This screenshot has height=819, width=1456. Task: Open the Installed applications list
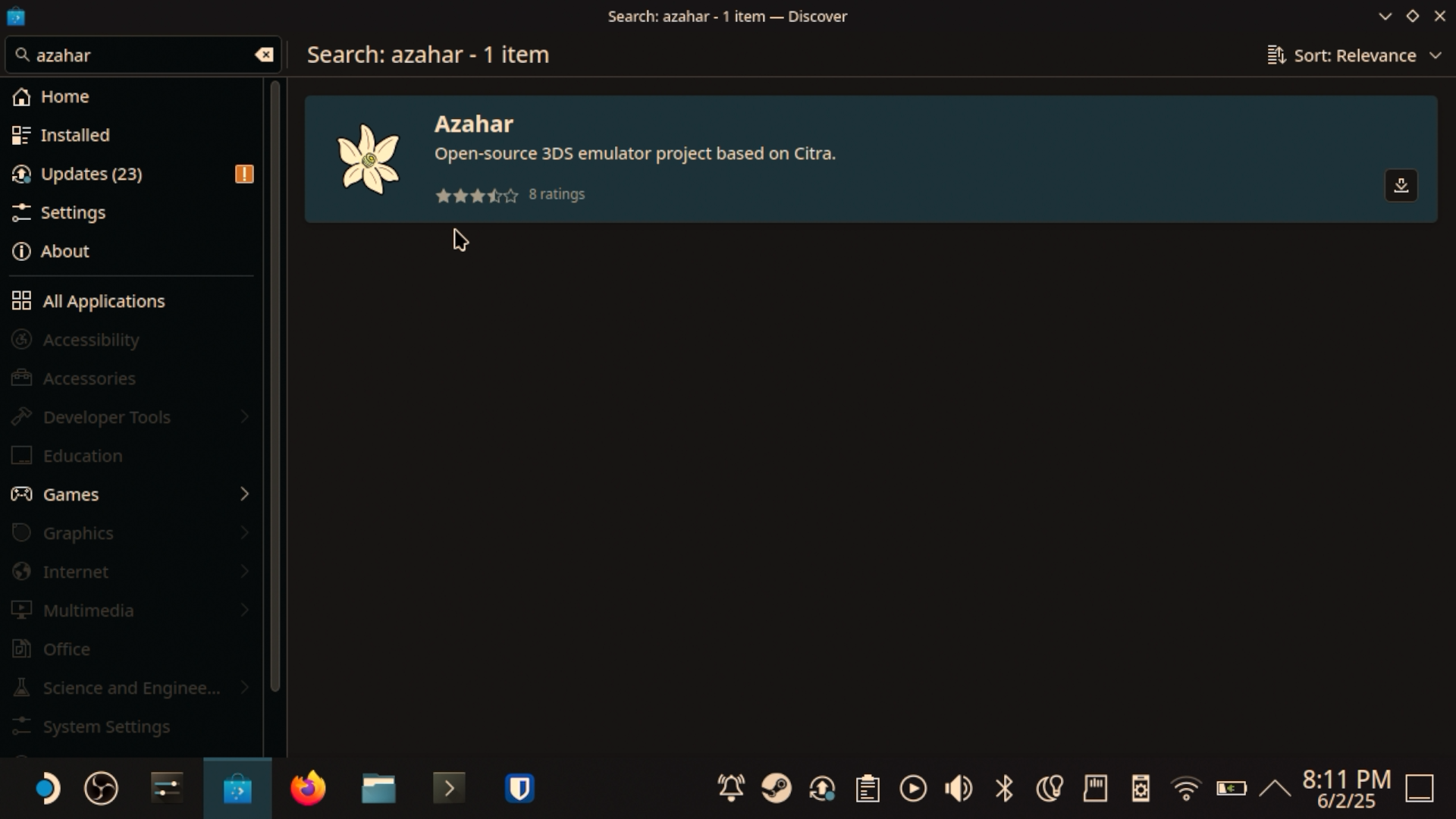(x=131, y=135)
